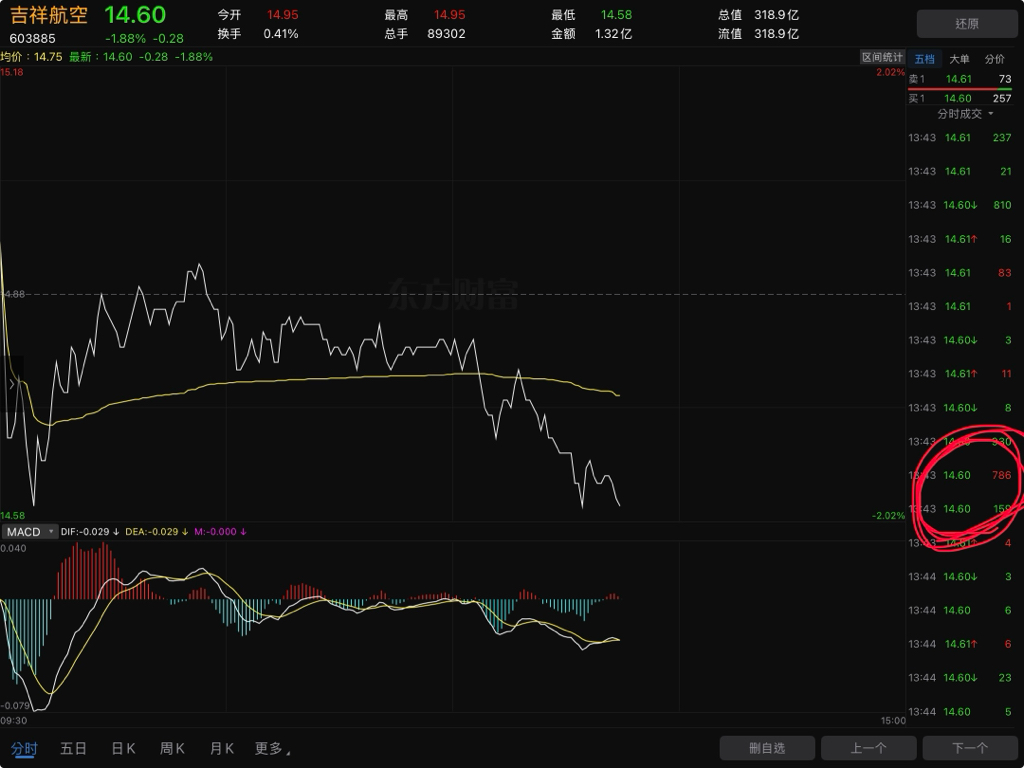Viewport: 1024px width, 768px height.
Task: Click the M -0.000 indicator value
Action: (220, 532)
